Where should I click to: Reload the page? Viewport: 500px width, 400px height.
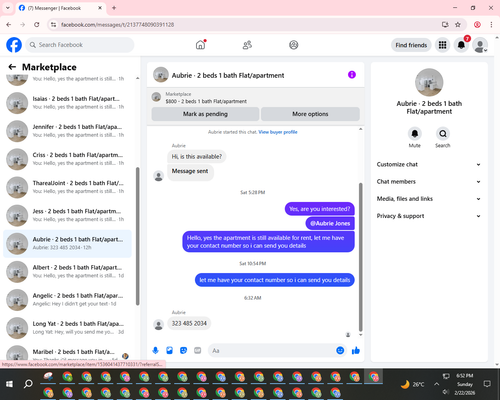(x=37, y=24)
